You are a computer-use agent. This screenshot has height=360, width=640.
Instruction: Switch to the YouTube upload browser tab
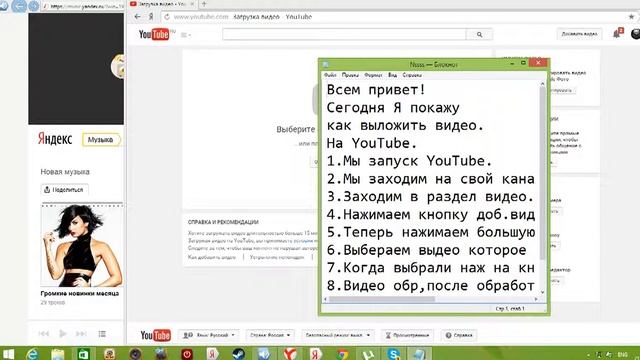coord(162,4)
